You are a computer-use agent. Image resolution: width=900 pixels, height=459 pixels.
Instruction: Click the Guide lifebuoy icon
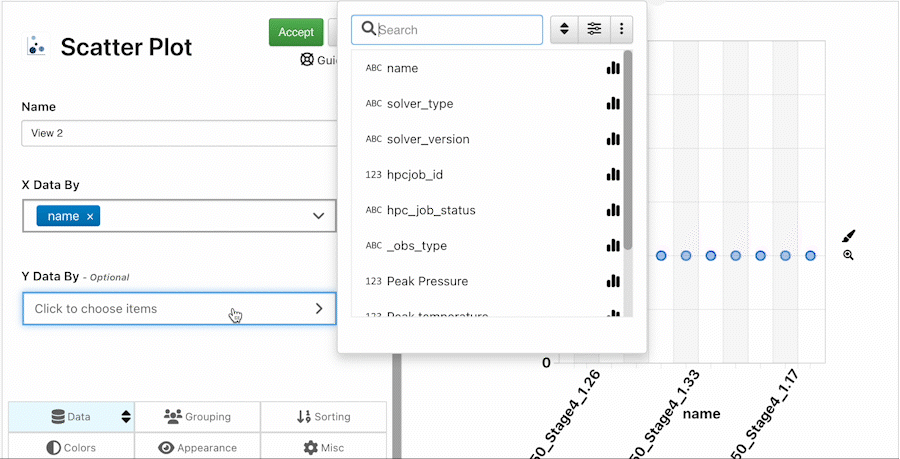tap(307, 59)
